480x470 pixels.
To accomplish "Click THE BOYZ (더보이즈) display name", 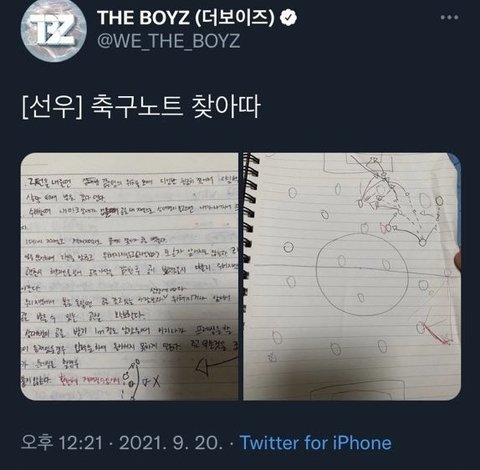I will (186, 17).
